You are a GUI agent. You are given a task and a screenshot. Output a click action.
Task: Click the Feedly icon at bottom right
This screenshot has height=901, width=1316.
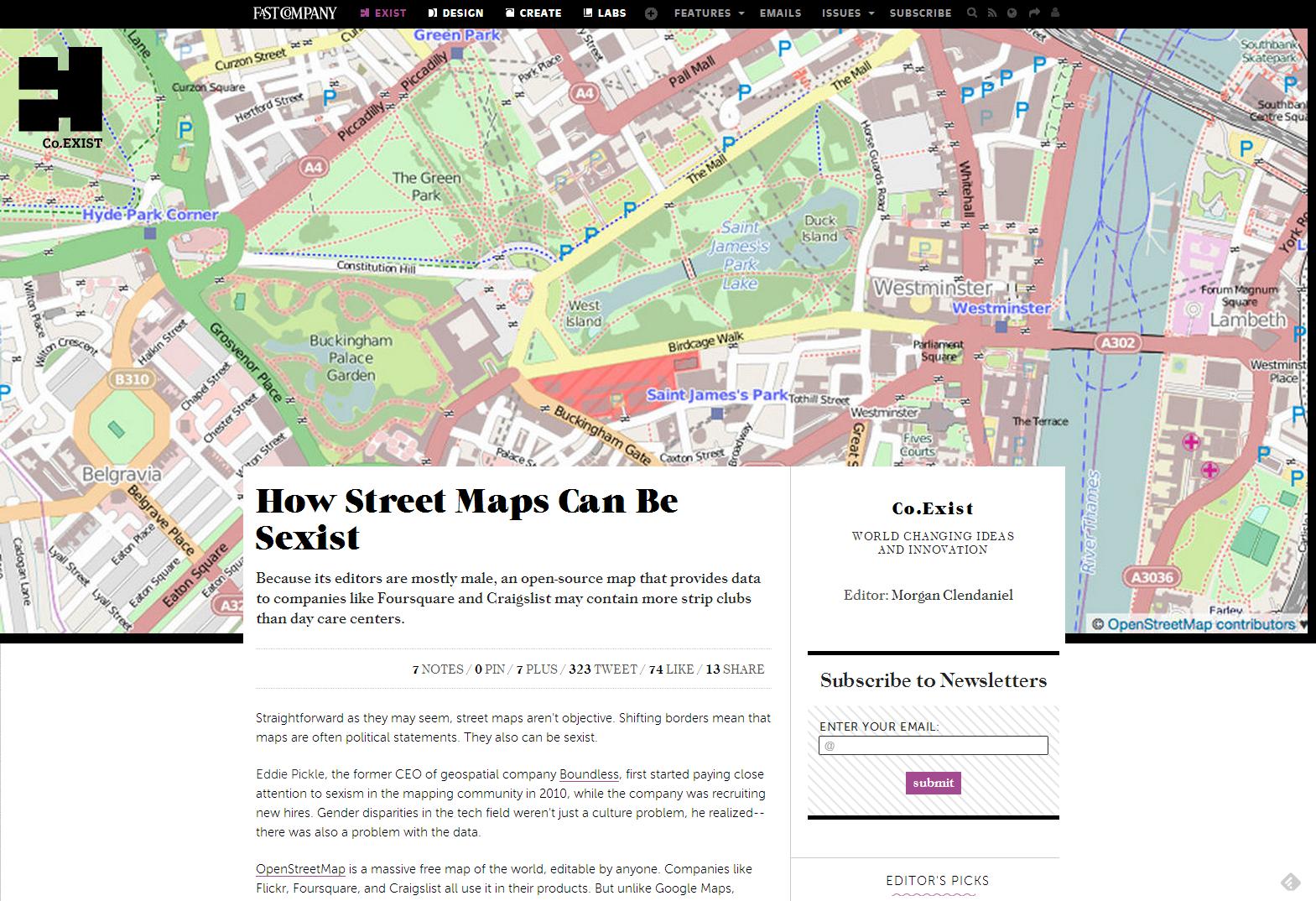point(1290,882)
